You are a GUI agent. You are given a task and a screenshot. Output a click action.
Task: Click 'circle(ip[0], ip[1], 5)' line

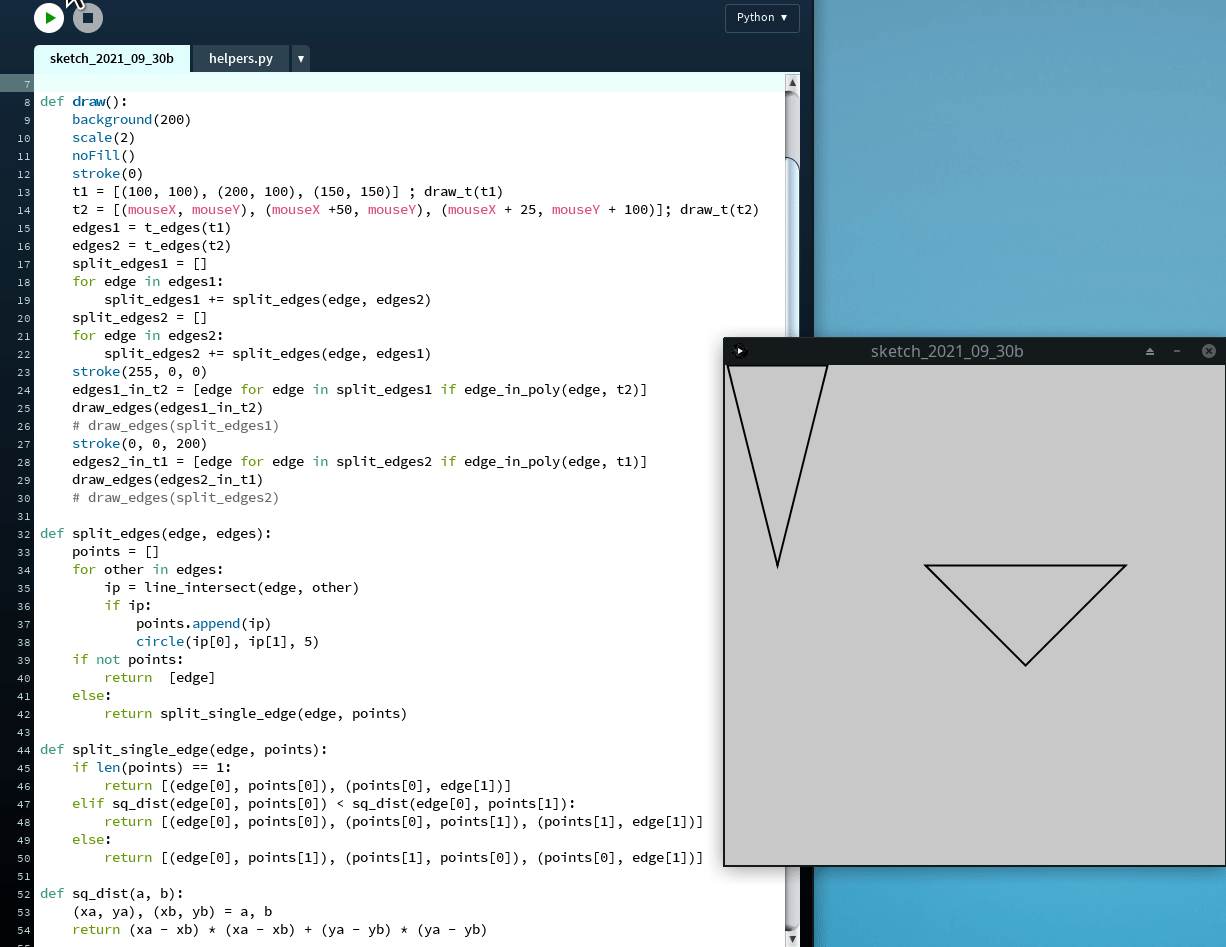(x=227, y=641)
